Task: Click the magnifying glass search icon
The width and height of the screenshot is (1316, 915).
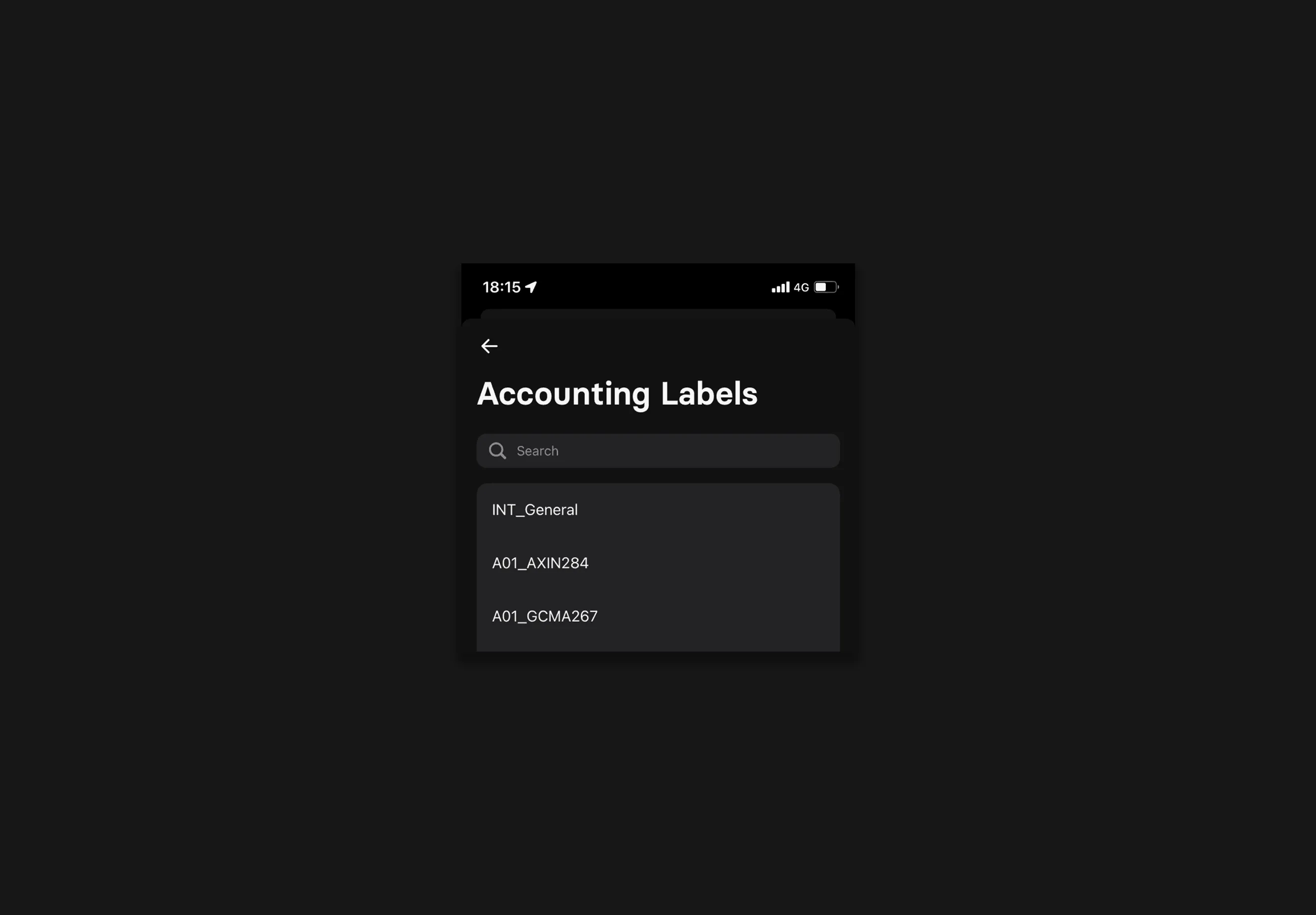Action: coord(497,451)
